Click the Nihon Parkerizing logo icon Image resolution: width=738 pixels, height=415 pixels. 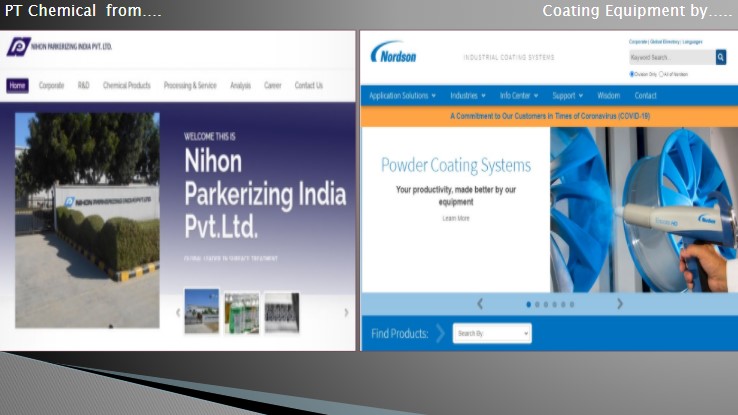click(18, 47)
